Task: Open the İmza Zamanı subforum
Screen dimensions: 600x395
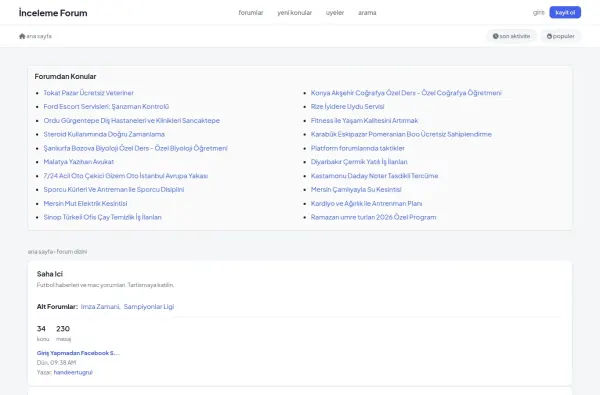Action: click(x=101, y=307)
